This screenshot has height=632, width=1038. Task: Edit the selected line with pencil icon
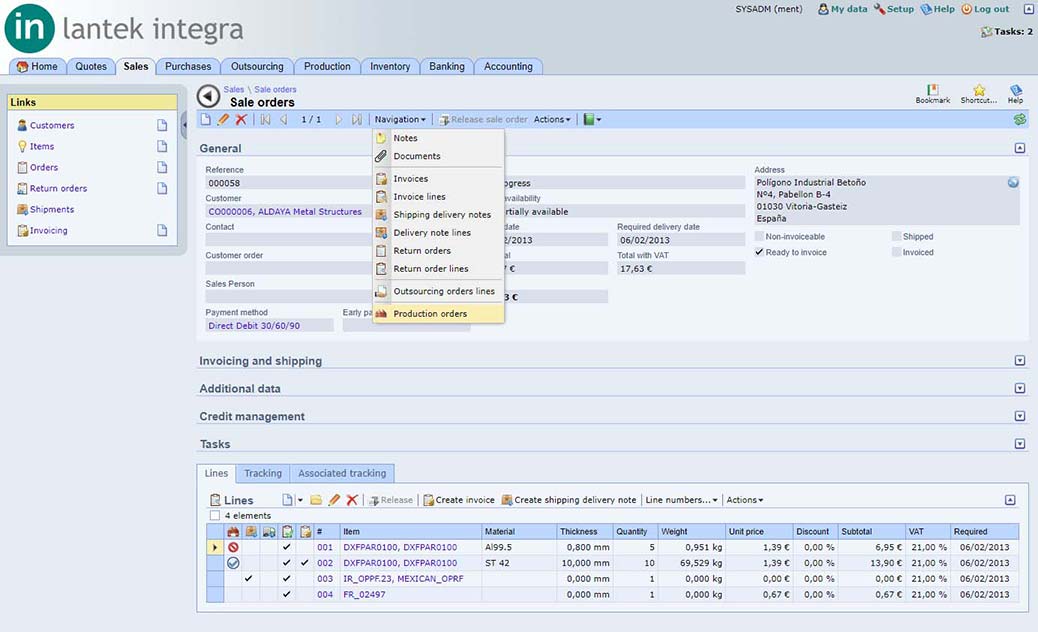(x=334, y=500)
